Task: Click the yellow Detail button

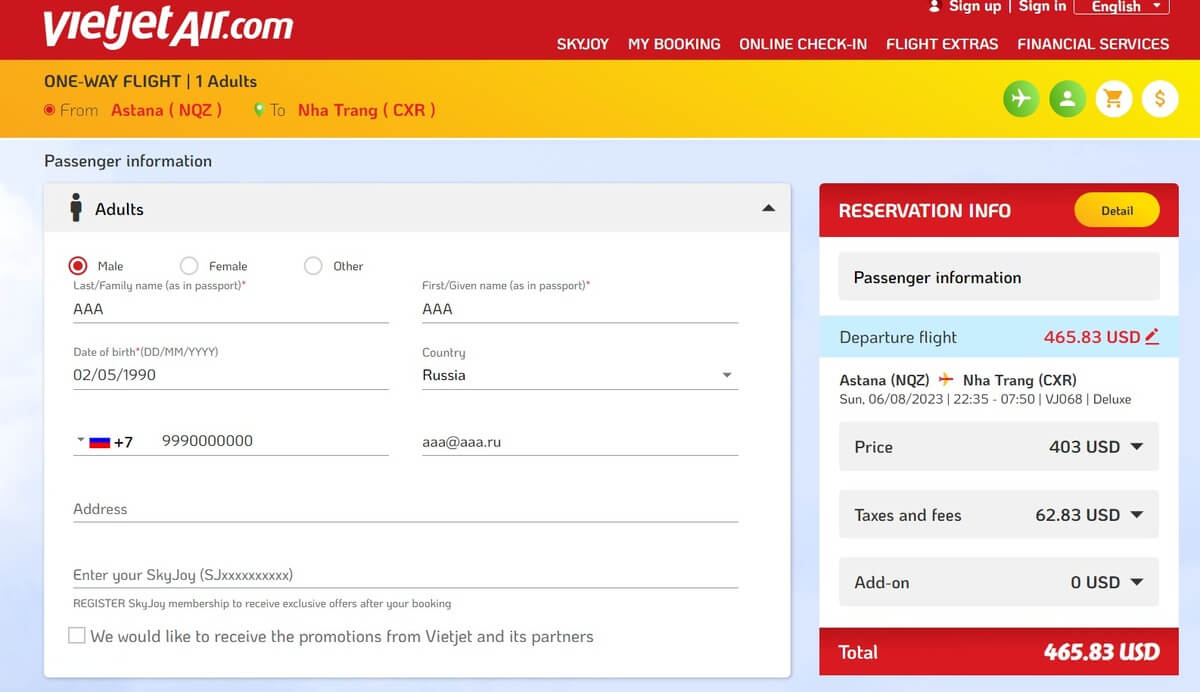Action: [1117, 210]
